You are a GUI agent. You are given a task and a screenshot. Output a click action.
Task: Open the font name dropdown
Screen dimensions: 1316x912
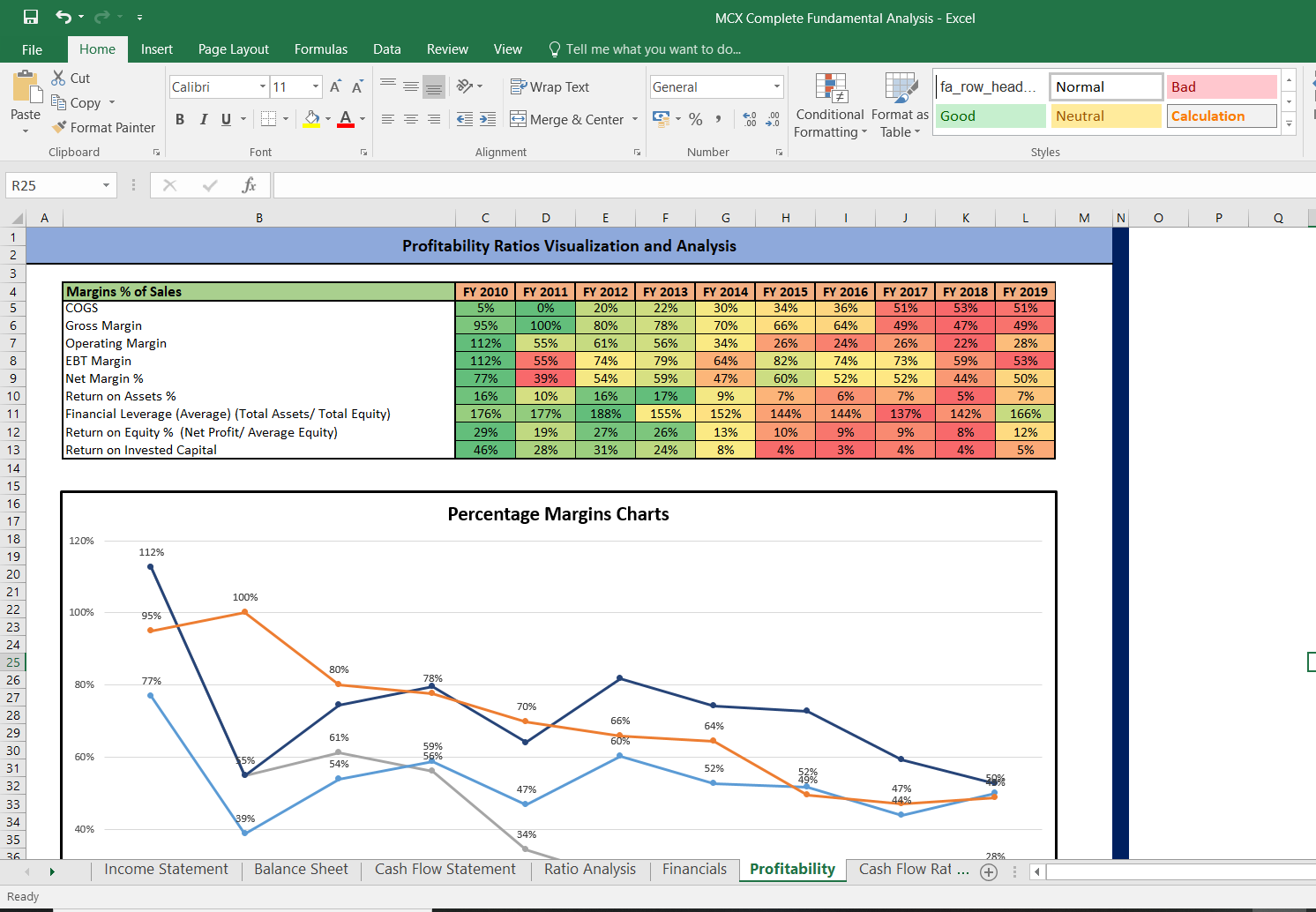pyautogui.click(x=263, y=86)
